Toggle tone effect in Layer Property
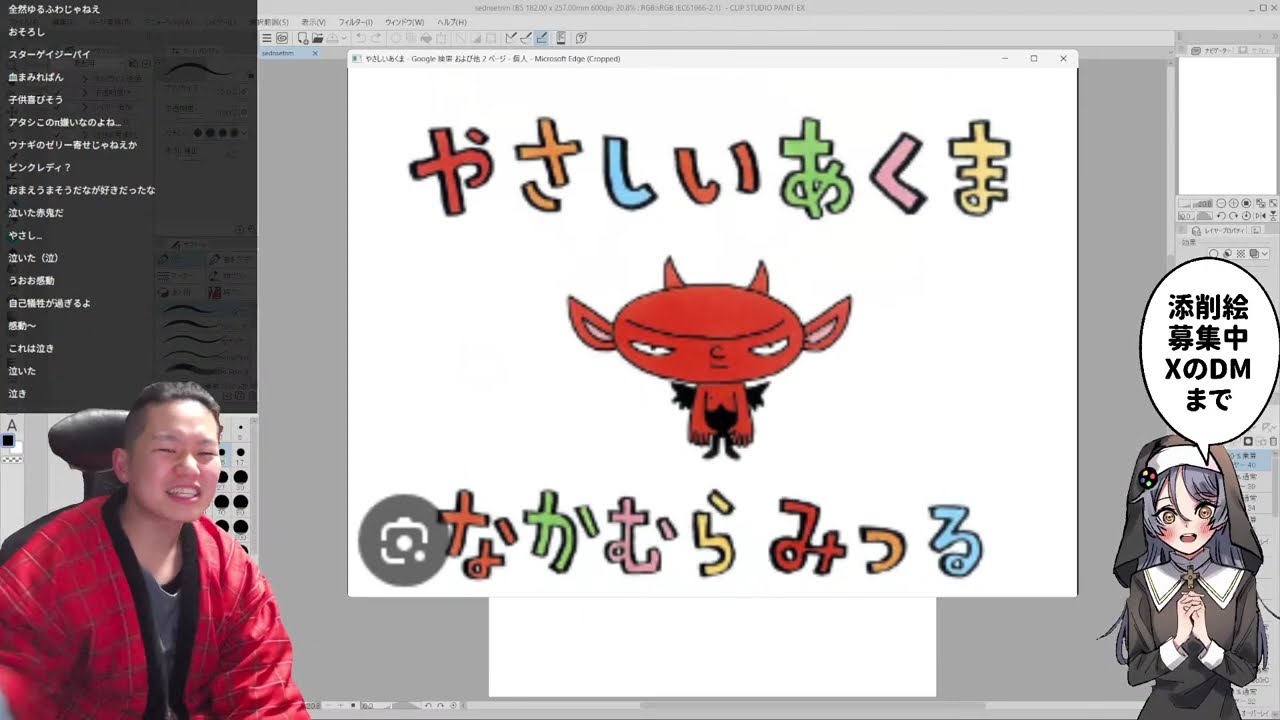Screen dimensions: 1280x720 pyautogui.click(x=1227, y=254)
